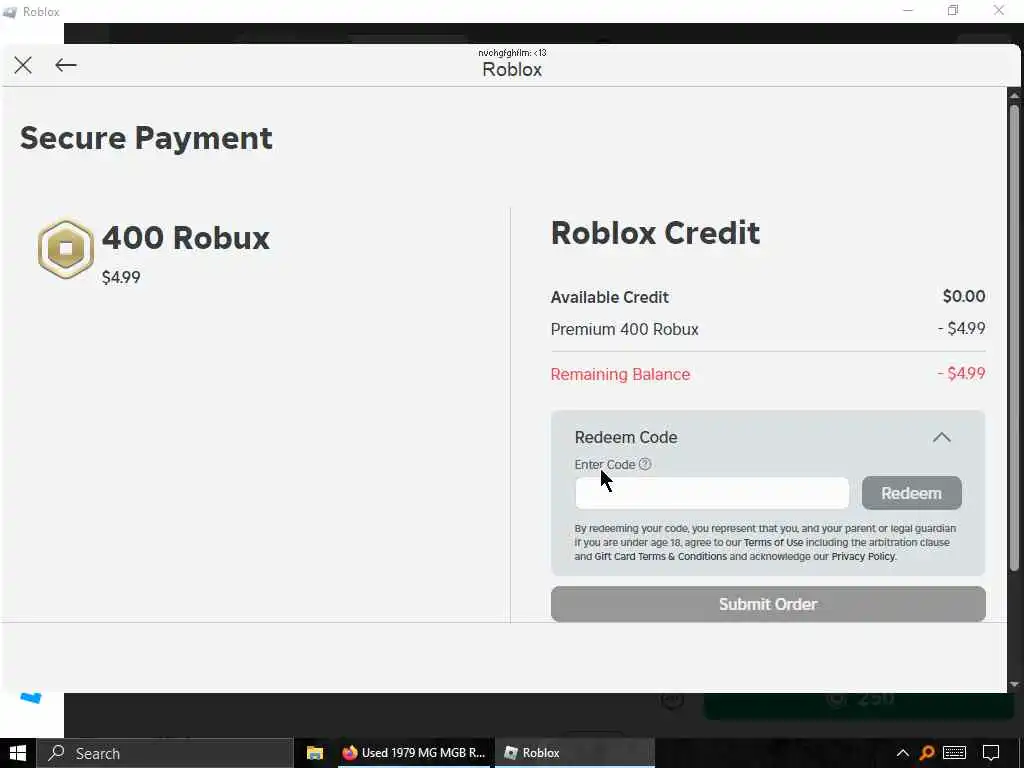The width and height of the screenshot is (1024, 768).
Task: Open the Privacy Policy link
Action: [863, 556]
